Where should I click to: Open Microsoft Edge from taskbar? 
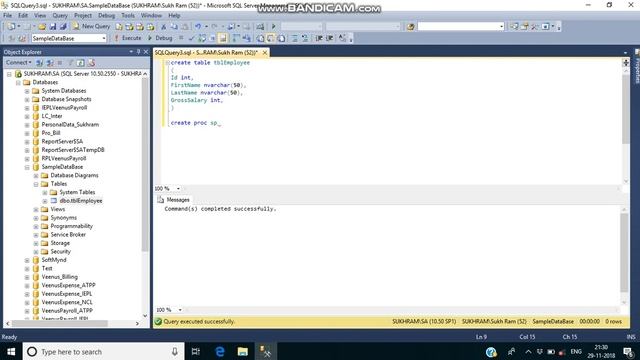[x=220, y=351]
